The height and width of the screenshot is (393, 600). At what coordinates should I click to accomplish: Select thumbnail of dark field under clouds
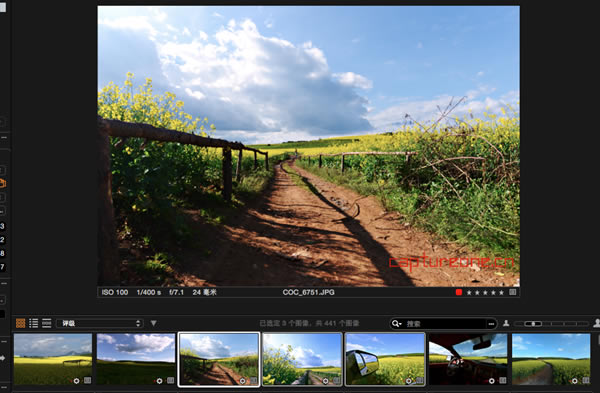[136, 359]
